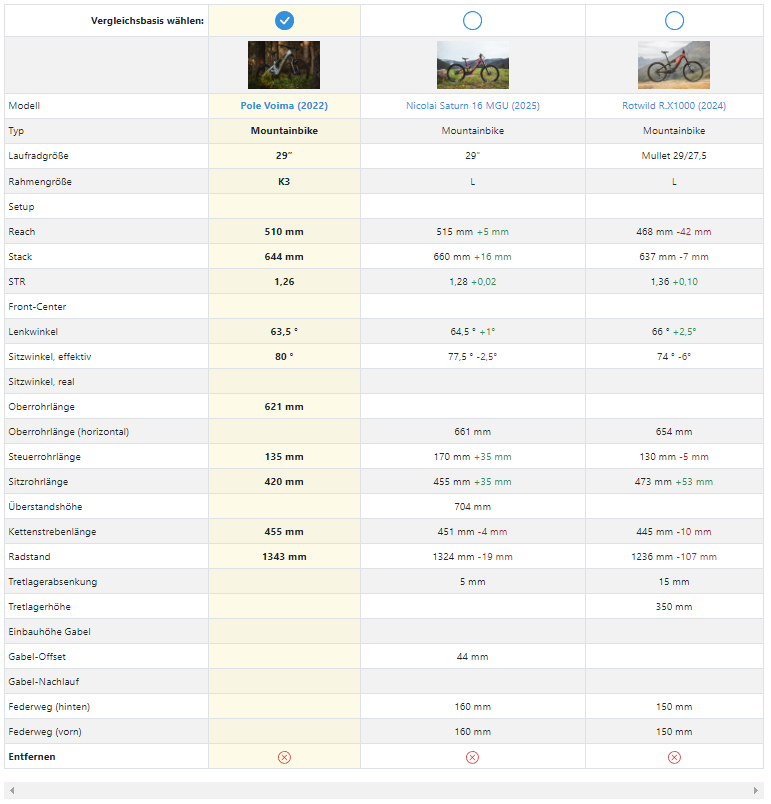Click Rotwild STR value 1,36

coord(660,282)
